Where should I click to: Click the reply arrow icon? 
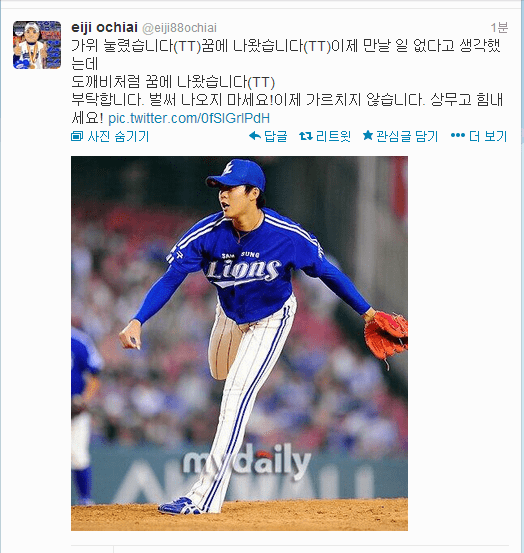[255, 136]
